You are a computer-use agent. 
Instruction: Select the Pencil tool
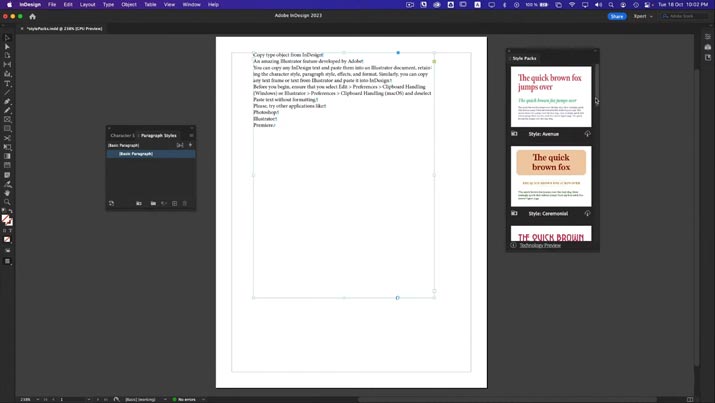pyautogui.click(x=7, y=110)
